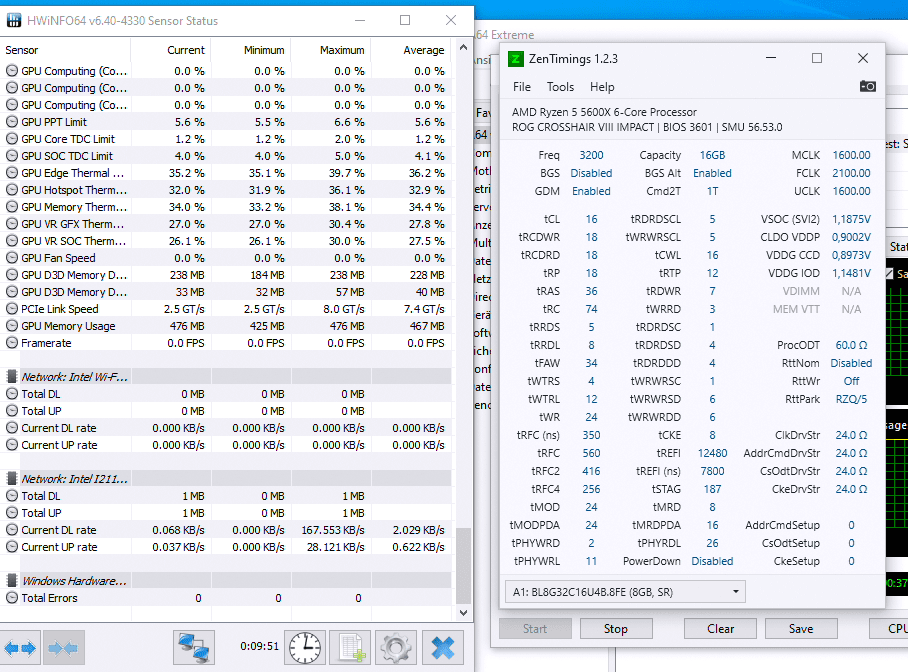Click the sensor icon beside GPU Core TDC Limit
The image size is (908, 672).
[12, 139]
